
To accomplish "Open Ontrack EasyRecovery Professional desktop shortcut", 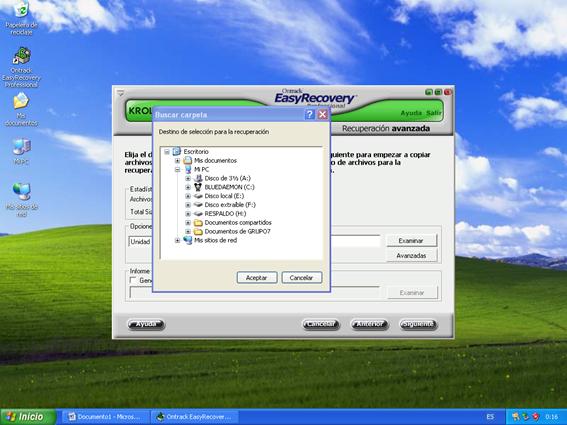I will click(21, 67).
